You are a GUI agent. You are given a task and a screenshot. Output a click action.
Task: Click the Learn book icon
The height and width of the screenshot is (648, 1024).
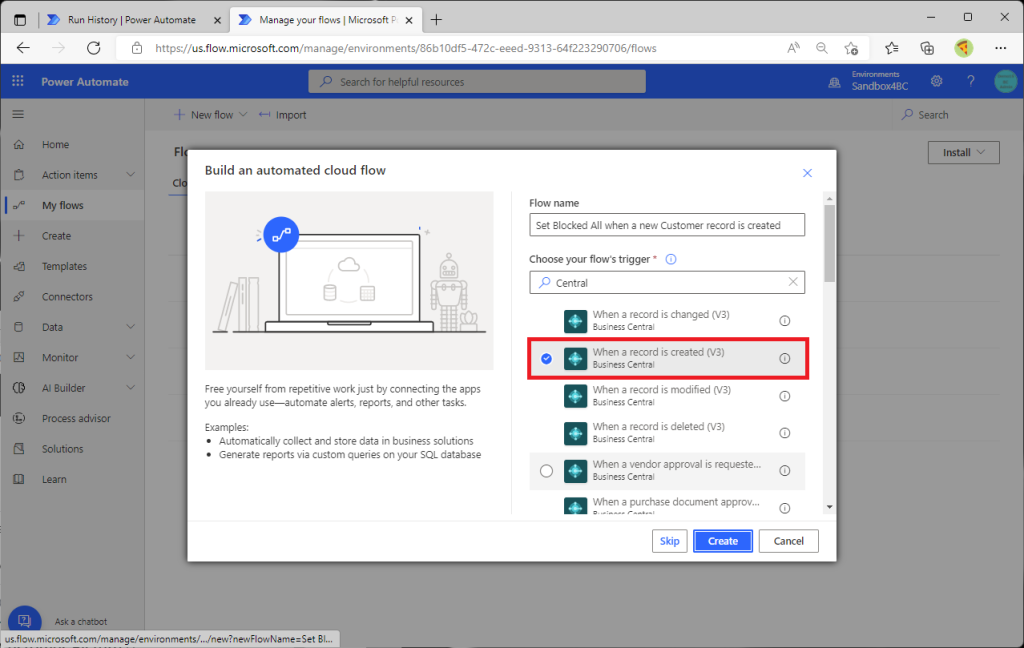tap(19, 479)
